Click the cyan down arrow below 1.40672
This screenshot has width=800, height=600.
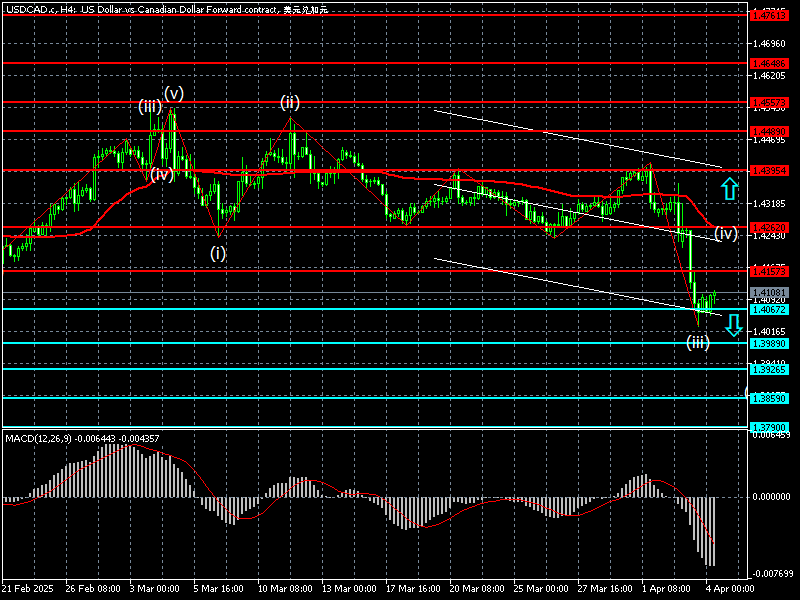coord(734,325)
